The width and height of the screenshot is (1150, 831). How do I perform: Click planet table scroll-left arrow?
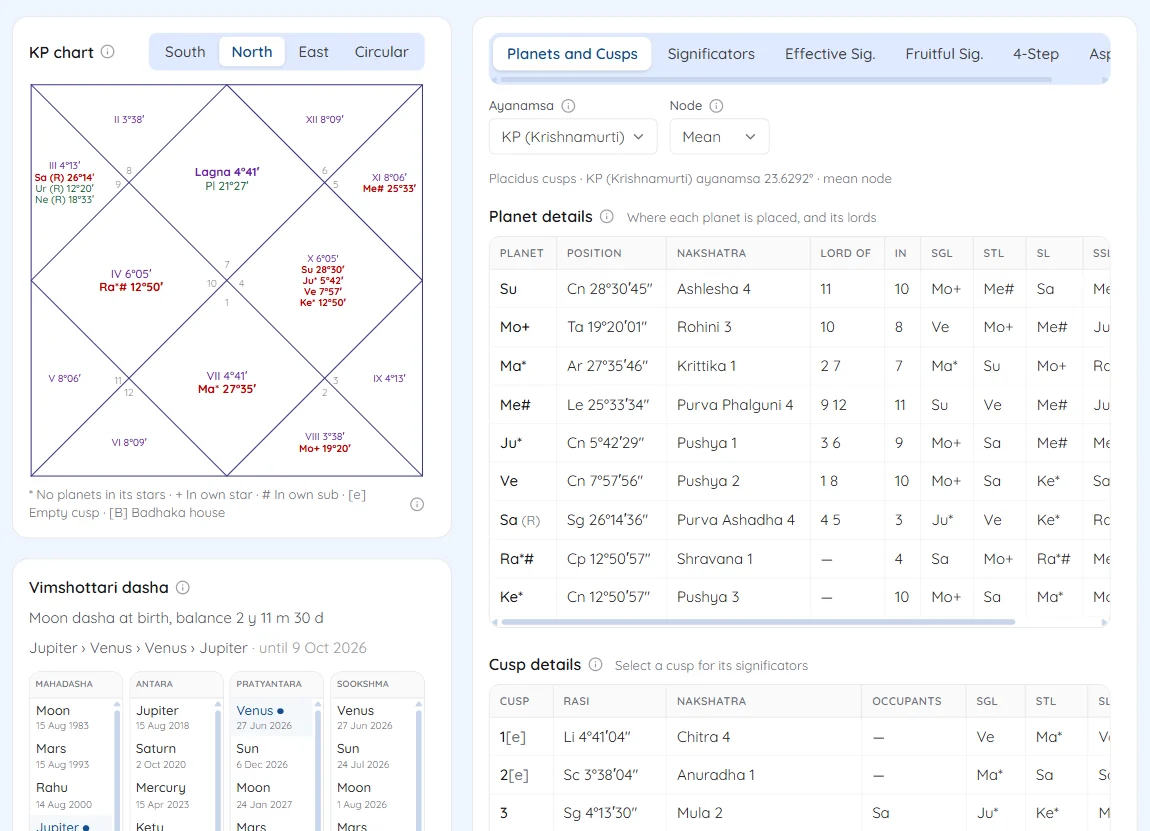tap(495, 622)
